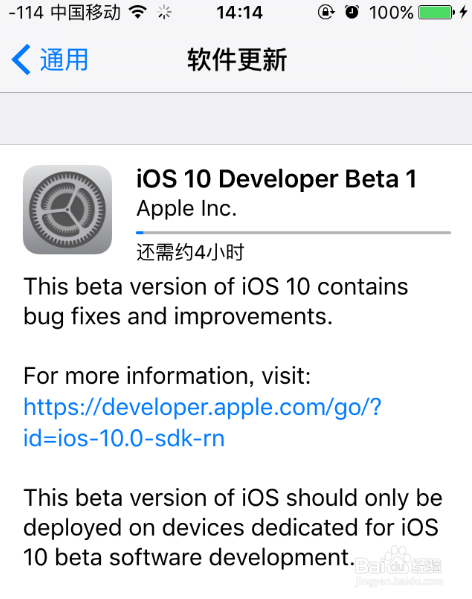
Task: Tap the charging bolt icon
Action: pos(464,12)
